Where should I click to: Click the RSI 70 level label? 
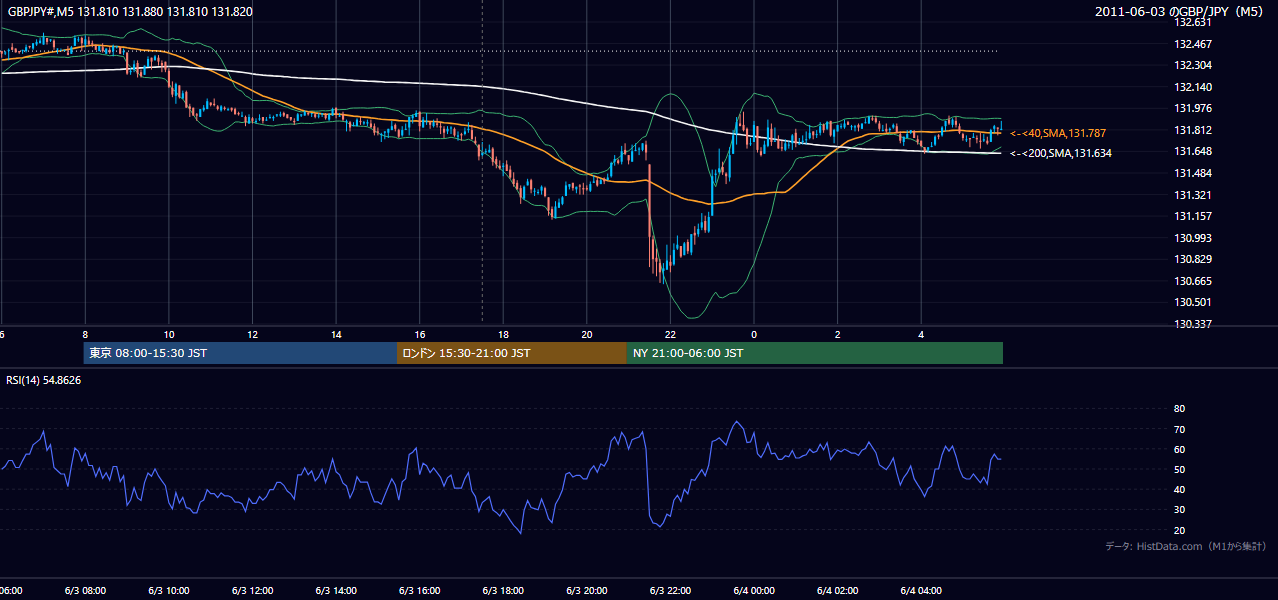point(1179,429)
